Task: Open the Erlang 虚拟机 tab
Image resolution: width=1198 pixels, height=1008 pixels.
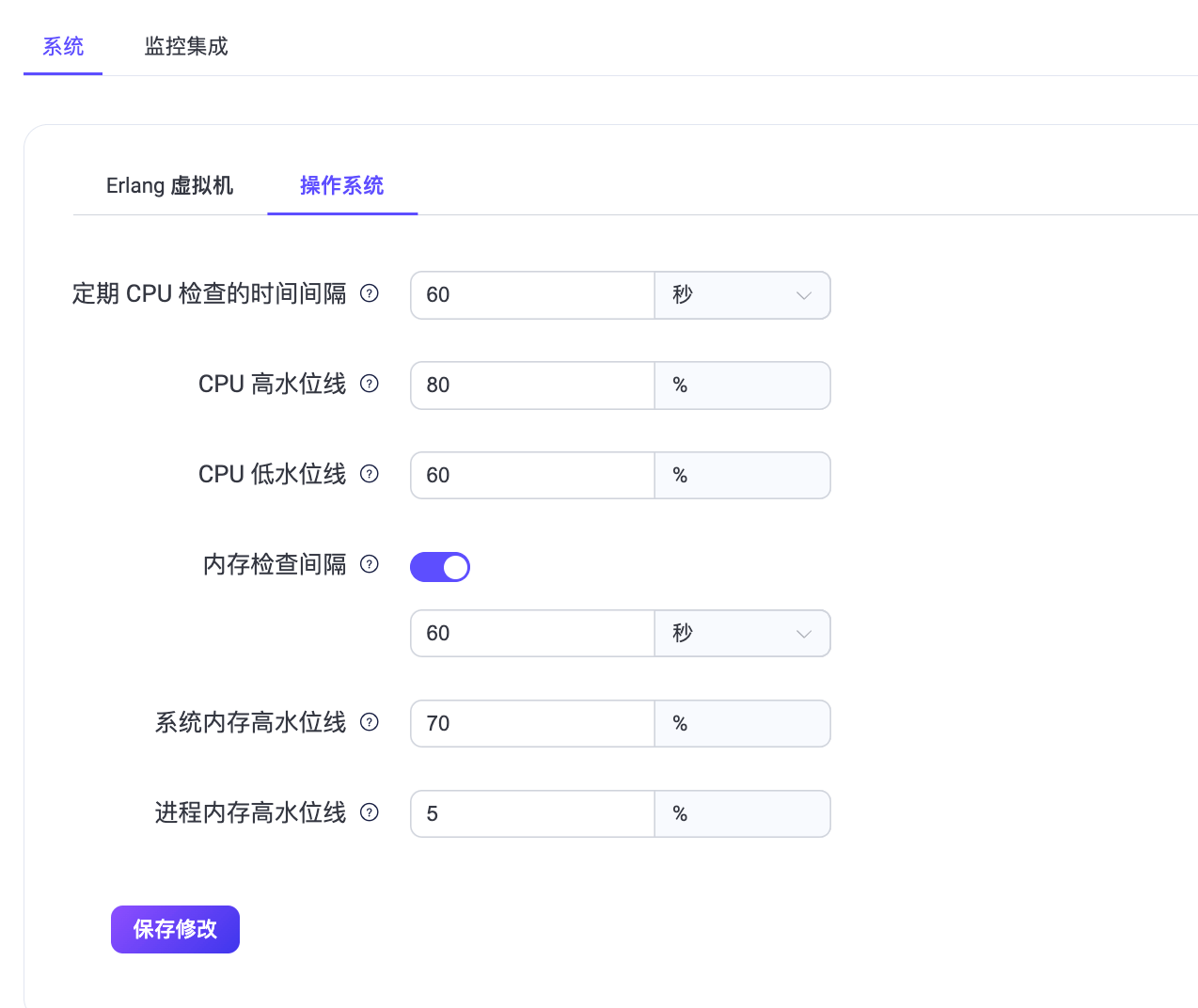Action: [169, 185]
